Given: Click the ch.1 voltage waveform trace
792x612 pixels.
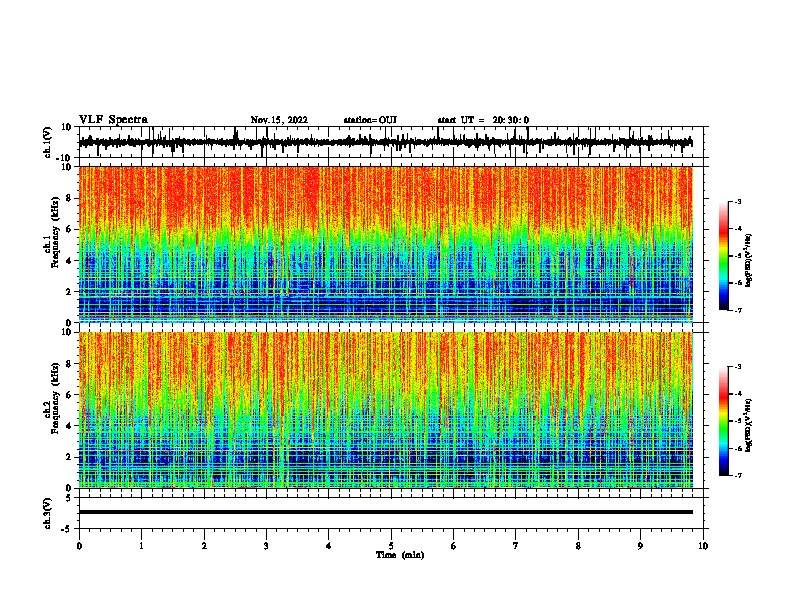Looking at the screenshot, I should point(386,142).
